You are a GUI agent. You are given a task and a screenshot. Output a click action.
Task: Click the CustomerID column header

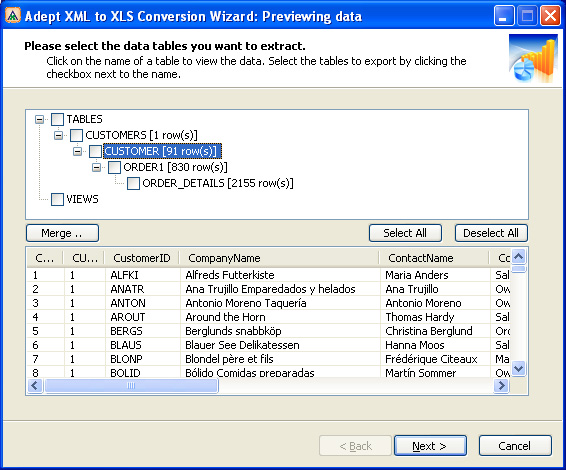pyautogui.click(x=142, y=258)
